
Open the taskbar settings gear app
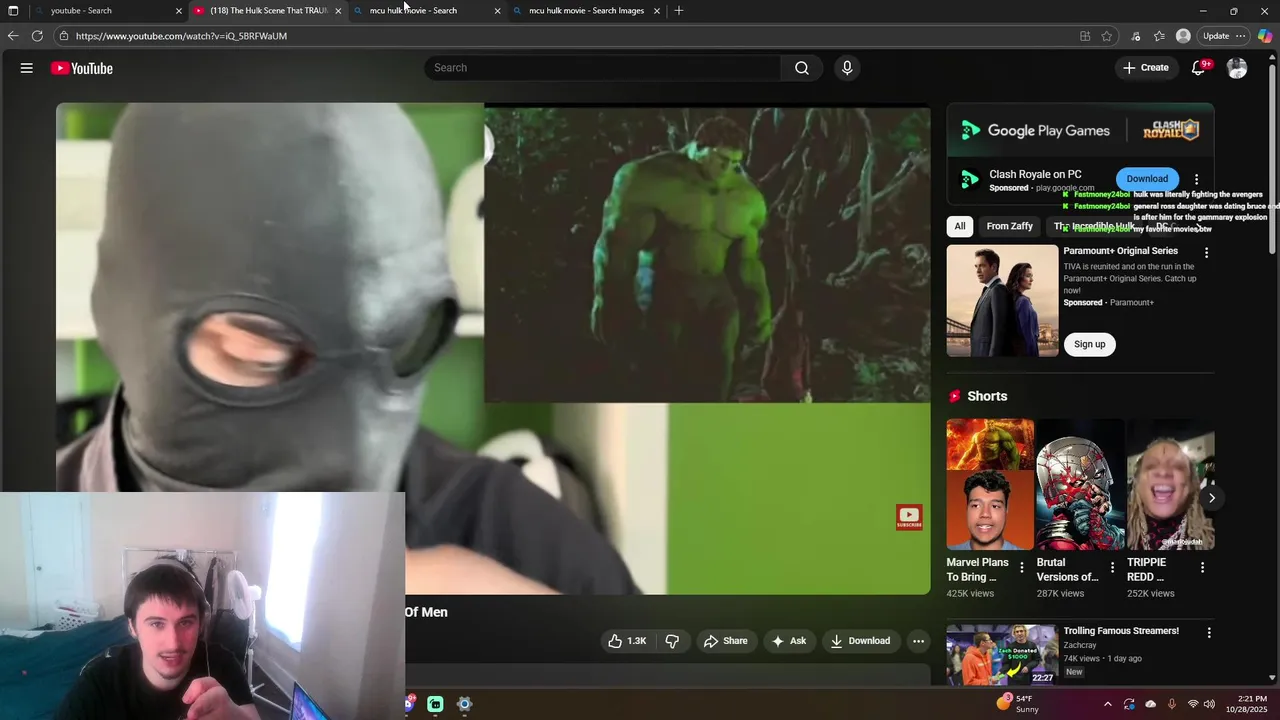tap(464, 704)
